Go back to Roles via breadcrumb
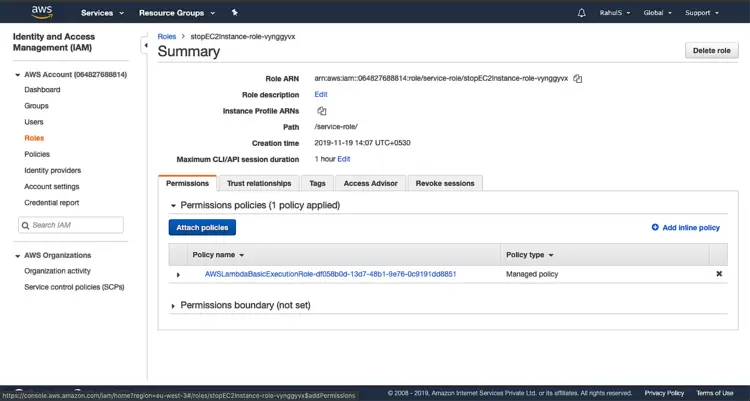Viewport: 750px width, 401px height. tap(167, 36)
